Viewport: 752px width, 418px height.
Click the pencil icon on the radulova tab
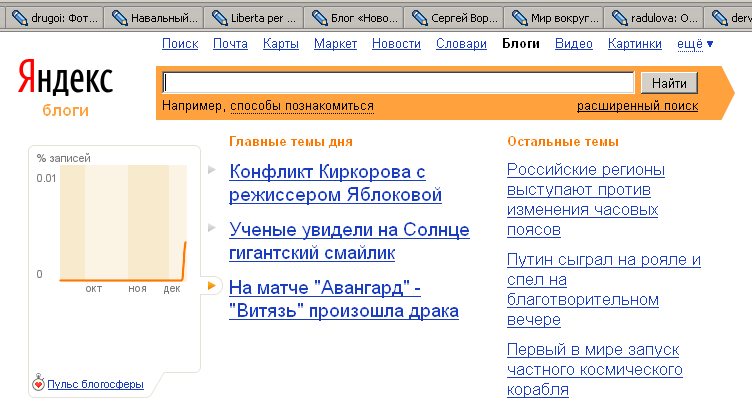(620, 18)
